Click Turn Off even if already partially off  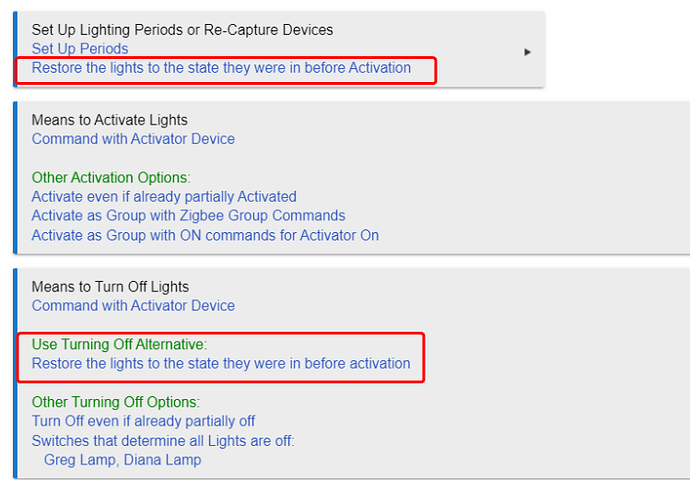point(143,421)
